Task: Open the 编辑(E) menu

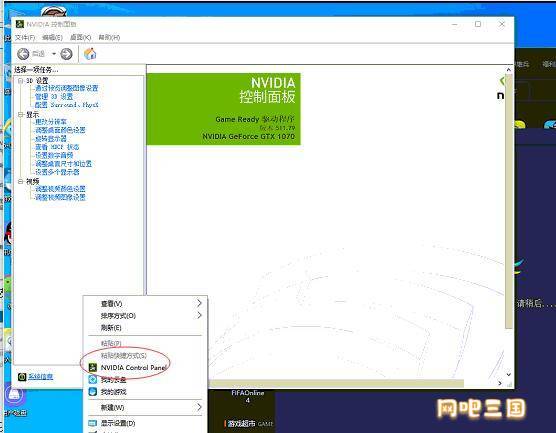Action: [x=52, y=37]
